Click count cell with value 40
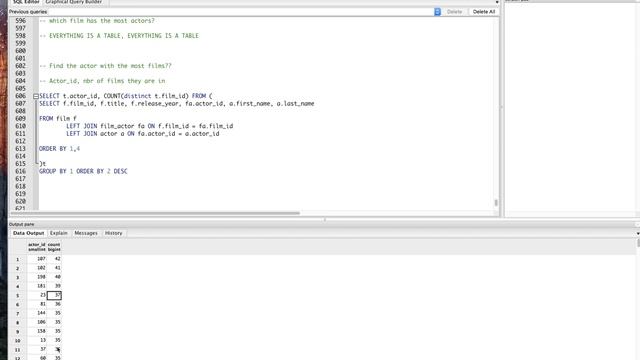Screen dimensions: 640x360 (54, 277)
